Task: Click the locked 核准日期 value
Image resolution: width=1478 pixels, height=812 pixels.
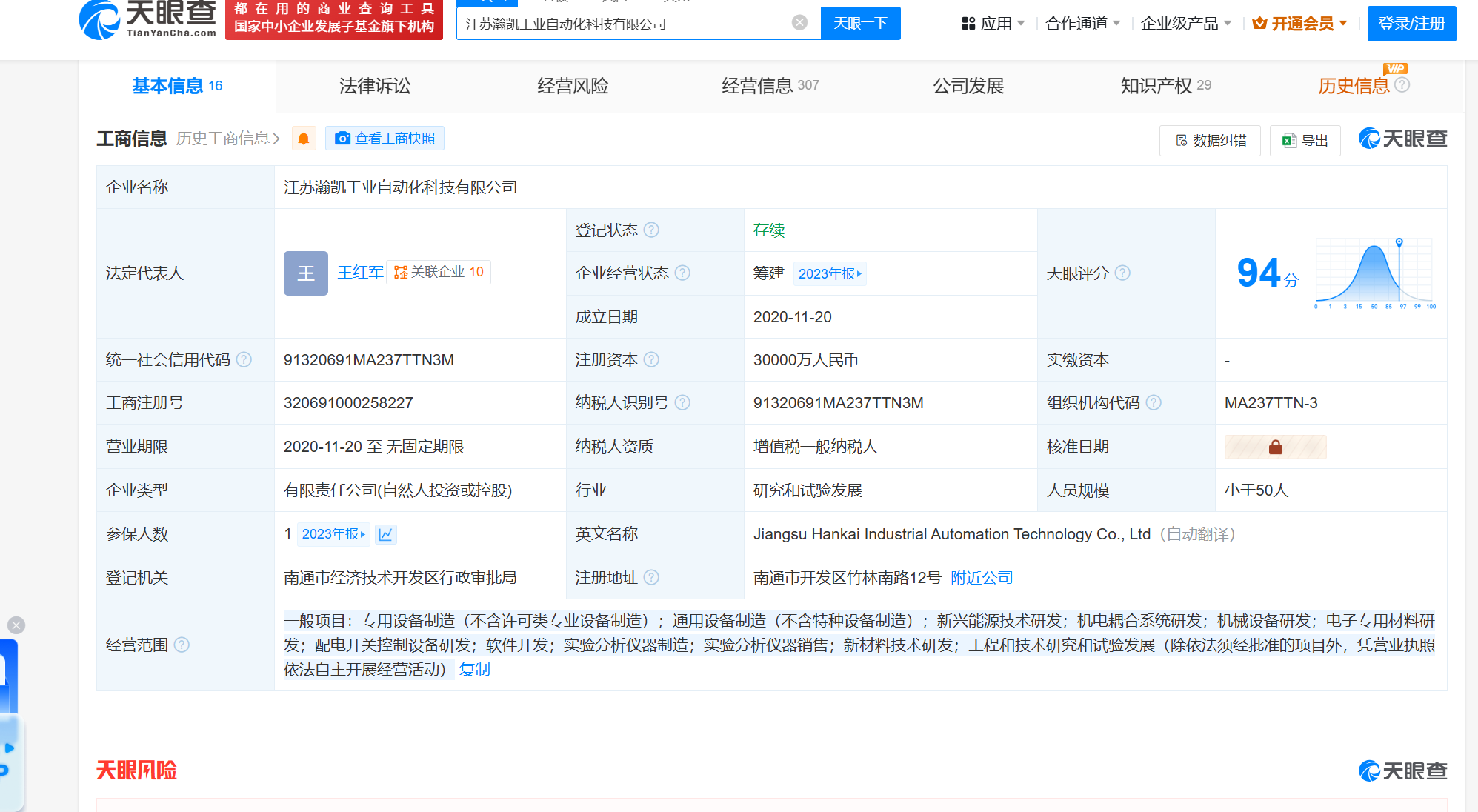Action: tap(1275, 447)
